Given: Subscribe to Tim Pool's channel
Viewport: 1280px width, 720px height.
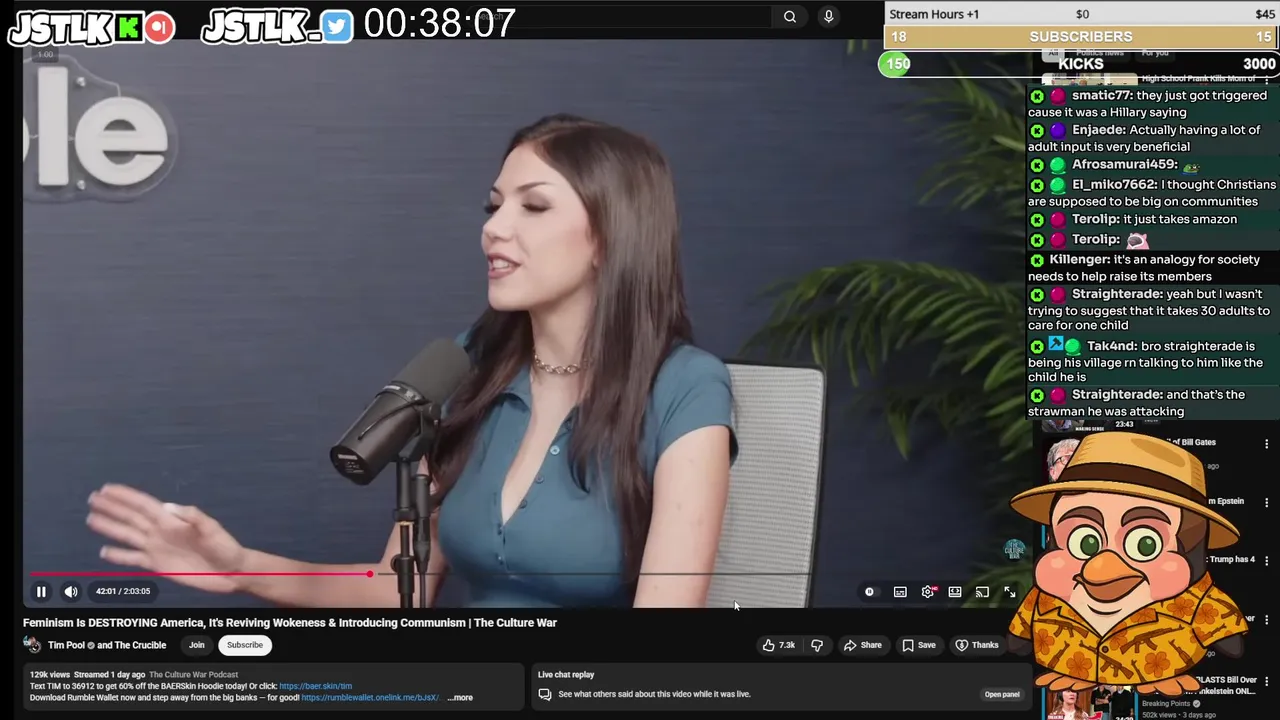Looking at the screenshot, I should (x=244, y=645).
